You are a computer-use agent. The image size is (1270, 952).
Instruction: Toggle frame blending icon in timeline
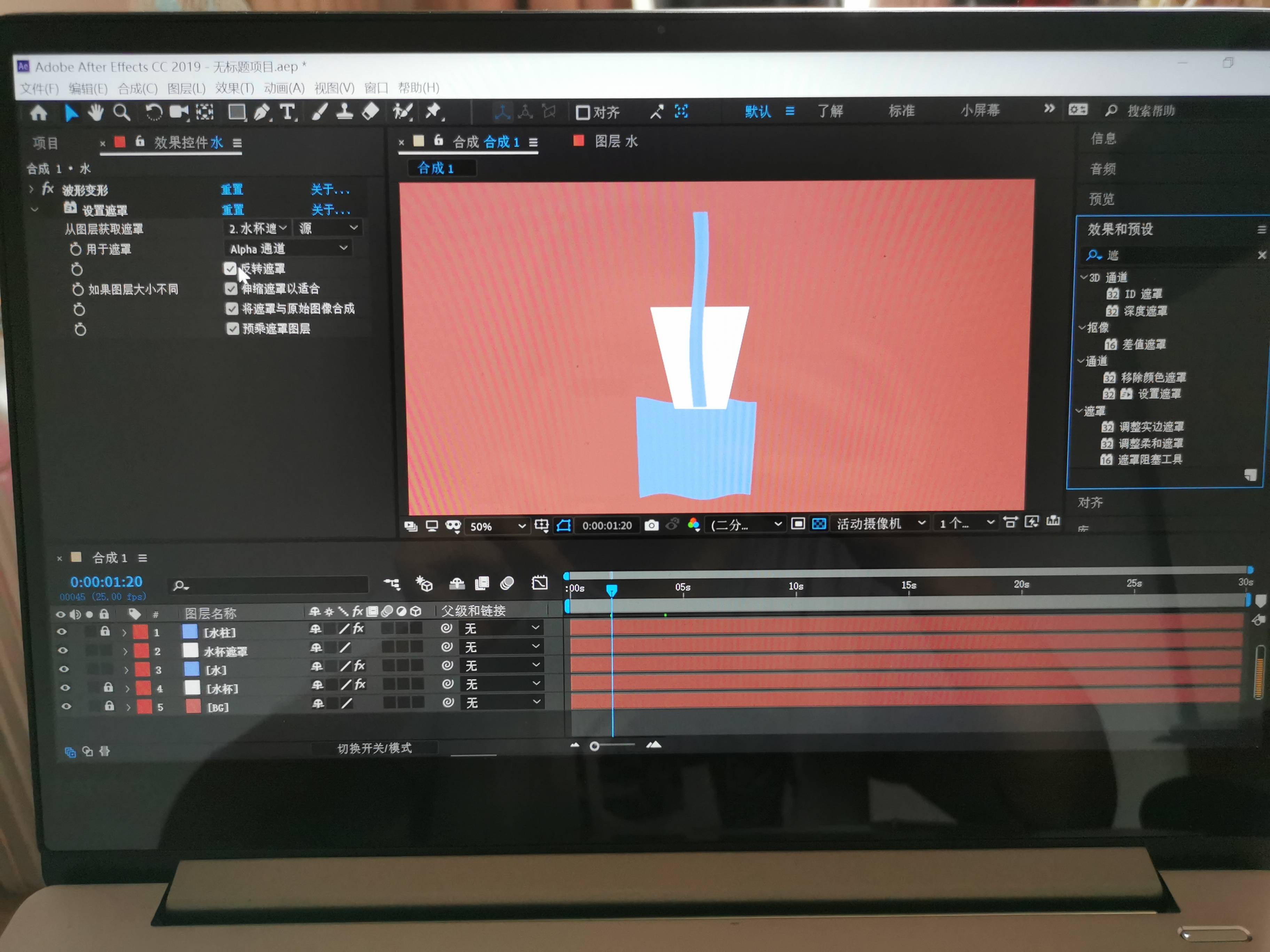coord(482,584)
